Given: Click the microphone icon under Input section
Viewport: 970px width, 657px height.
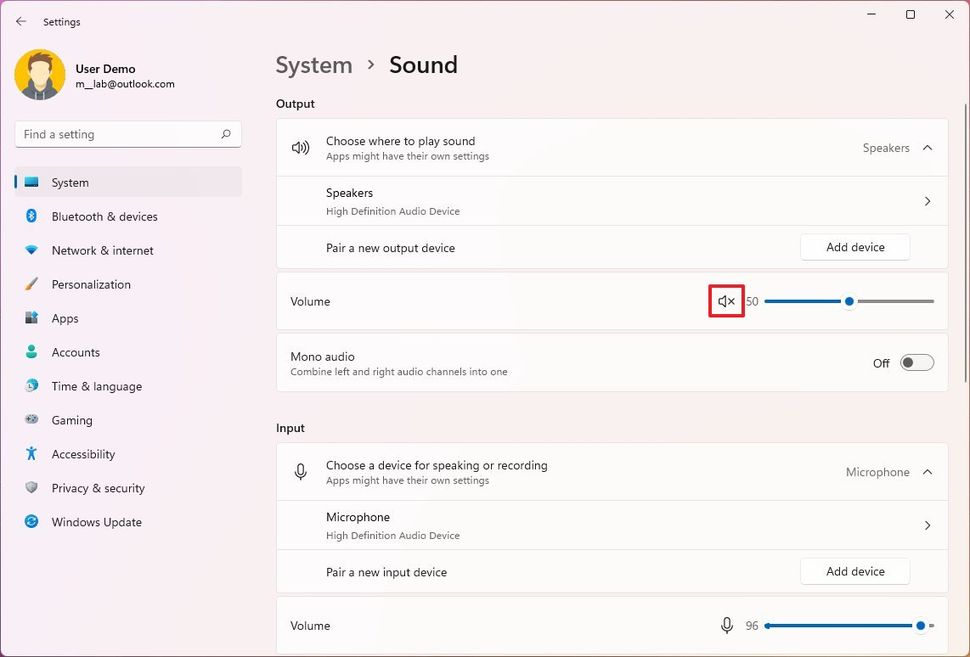Looking at the screenshot, I should pyautogui.click(x=300, y=471).
